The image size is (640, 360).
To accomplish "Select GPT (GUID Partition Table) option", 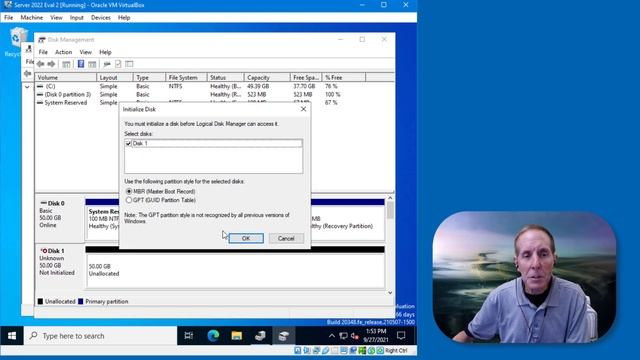I will tap(129, 200).
